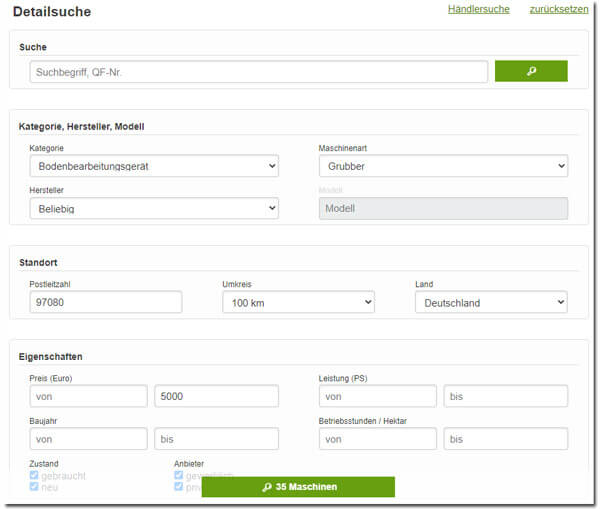This screenshot has height=509, width=600.
Task: Click the Leistung (PS) 'bis' field
Action: pyautogui.click(x=505, y=396)
